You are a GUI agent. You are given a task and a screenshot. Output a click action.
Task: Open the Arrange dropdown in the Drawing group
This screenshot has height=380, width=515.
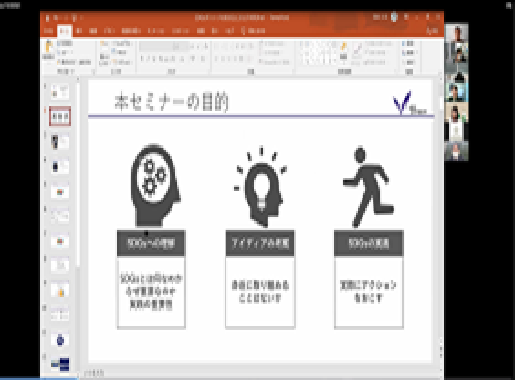[343, 52]
